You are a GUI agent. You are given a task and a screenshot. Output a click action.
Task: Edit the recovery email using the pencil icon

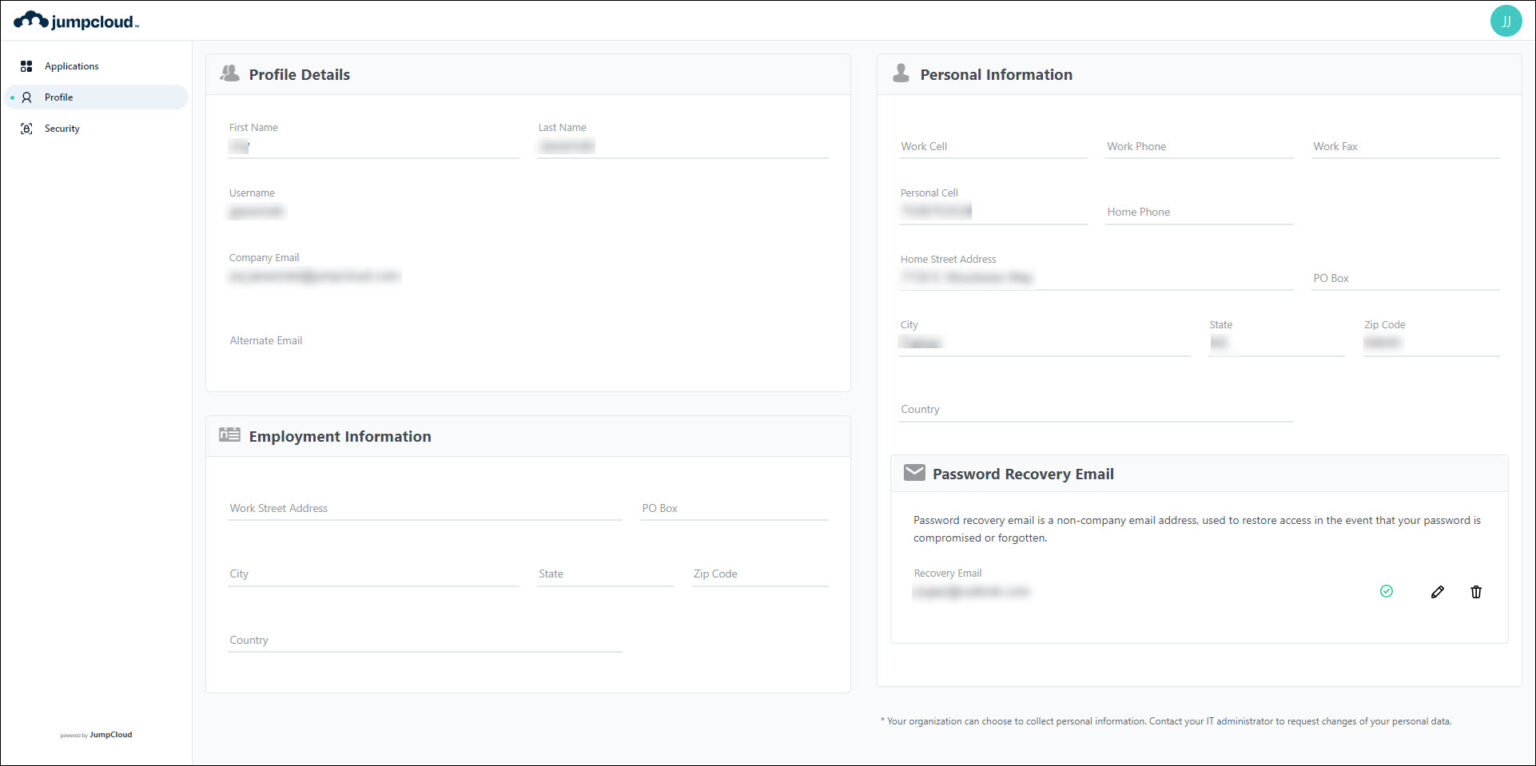[x=1437, y=592]
